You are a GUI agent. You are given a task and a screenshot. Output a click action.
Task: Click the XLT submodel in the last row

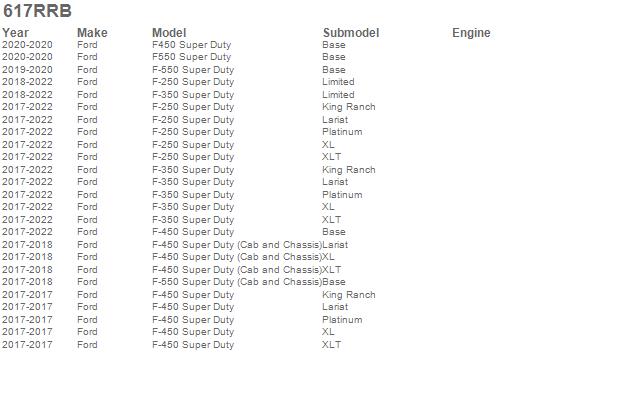click(331, 345)
